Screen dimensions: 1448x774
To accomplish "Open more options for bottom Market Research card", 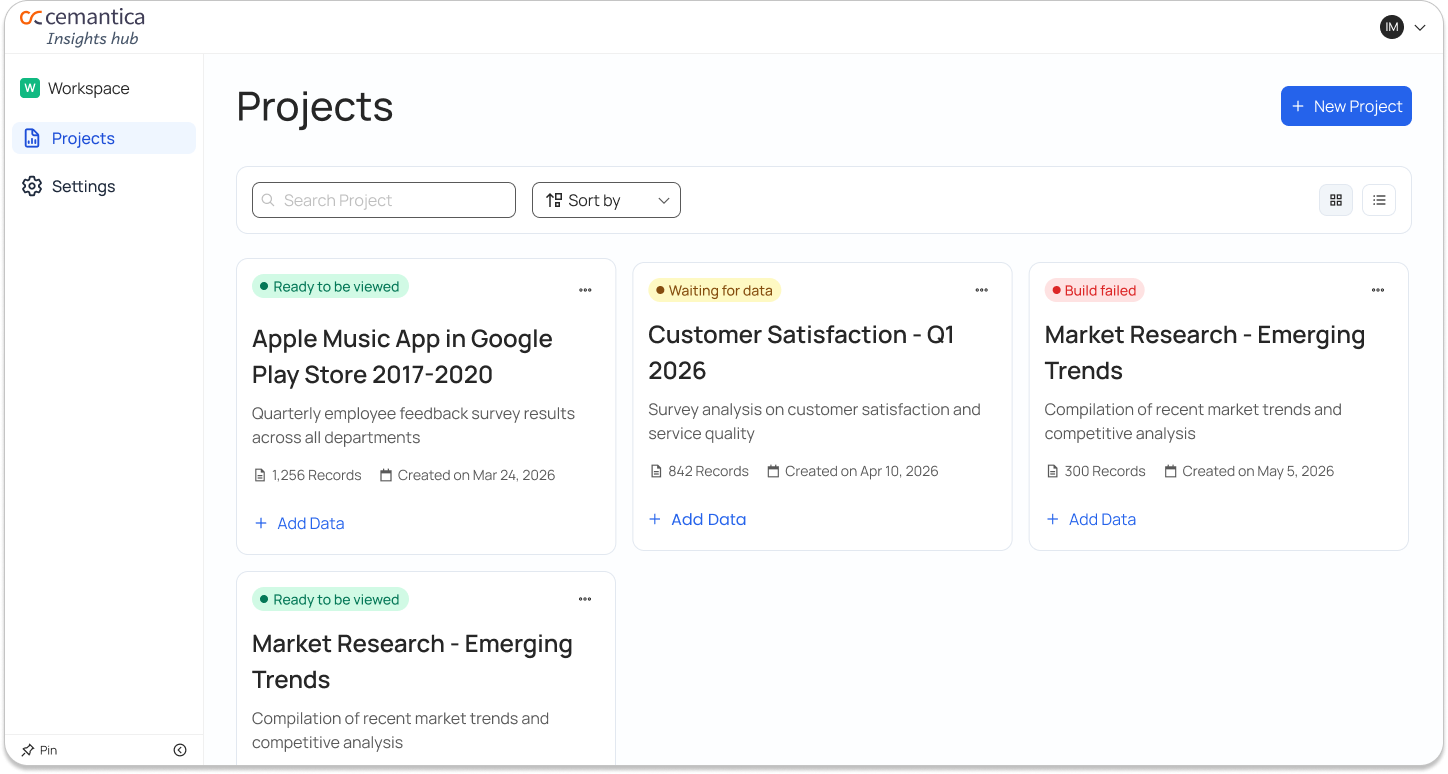I will [x=585, y=599].
